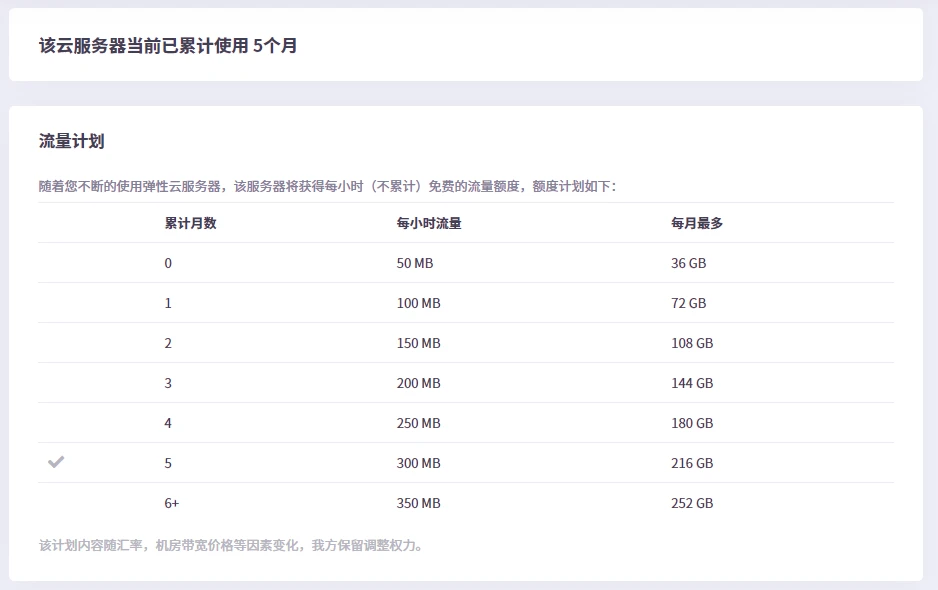Click the 216 GB monthly cell

point(692,463)
